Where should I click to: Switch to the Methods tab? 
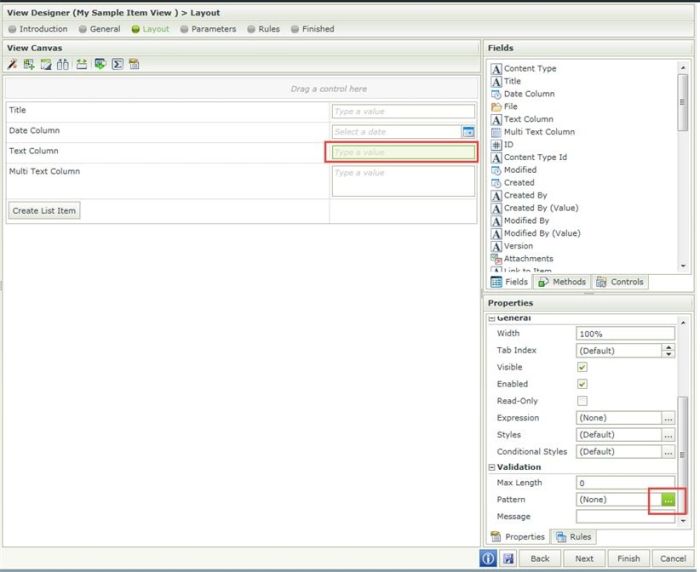pos(562,282)
